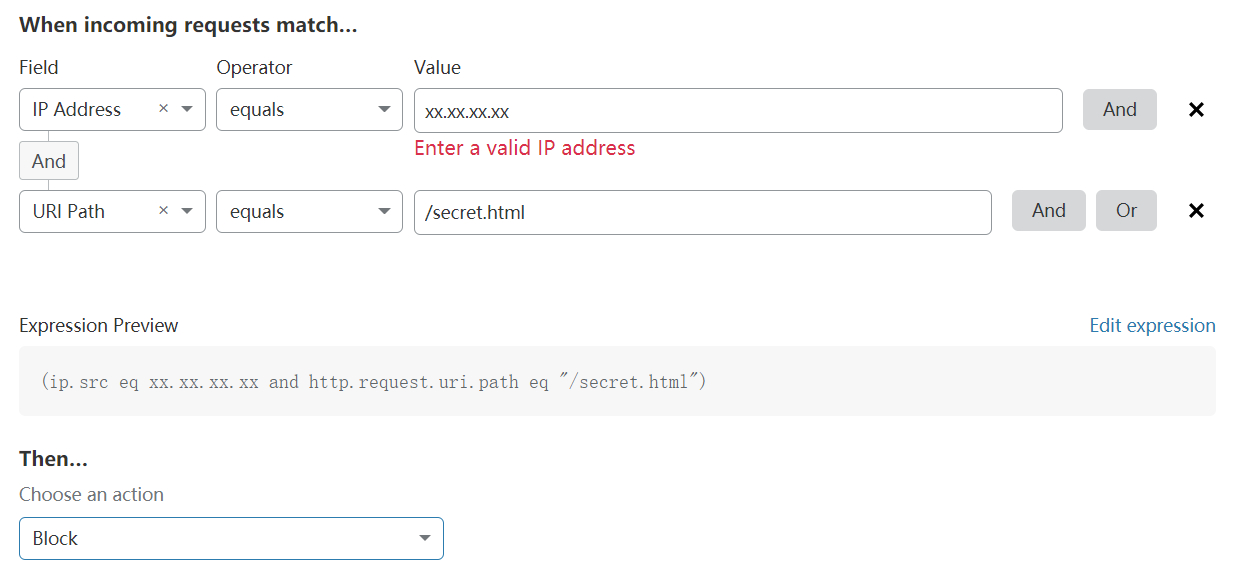1240x584 pixels.
Task: Open the IP Address row operator dropdown
Action: click(309, 110)
